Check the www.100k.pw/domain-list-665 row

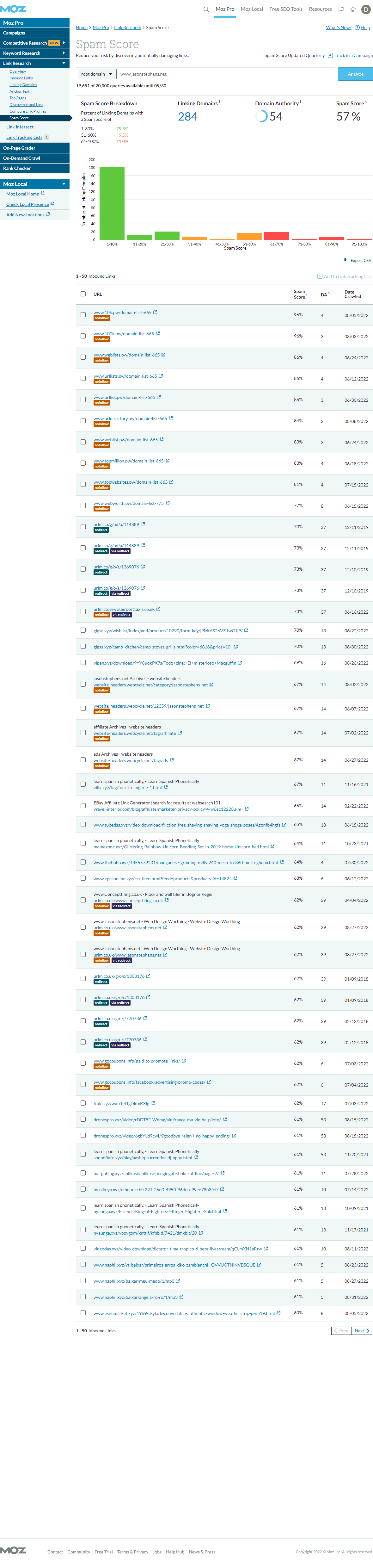(x=83, y=337)
